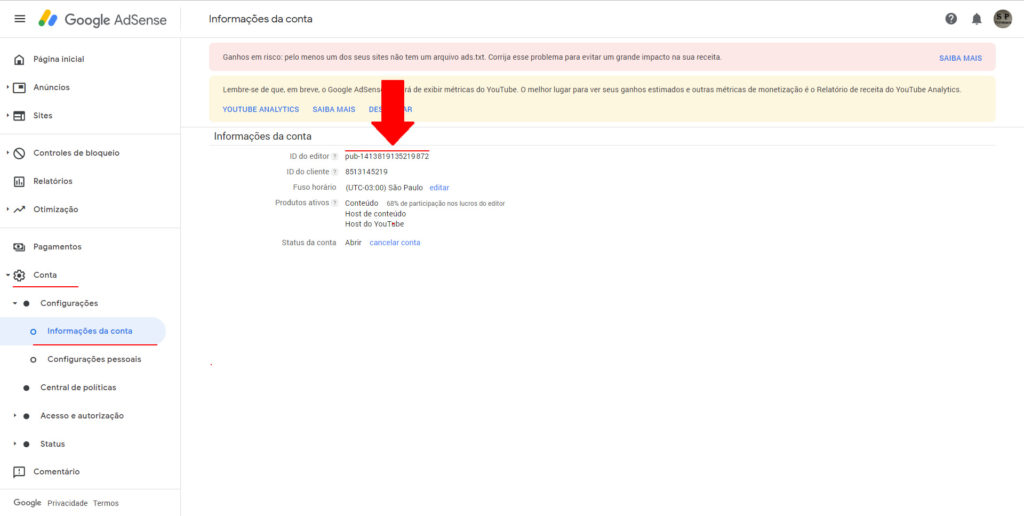Select the publisher ID pub-1413819135219872
The height and width of the screenshot is (516, 1024).
pyautogui.click(x=387, y=157)
